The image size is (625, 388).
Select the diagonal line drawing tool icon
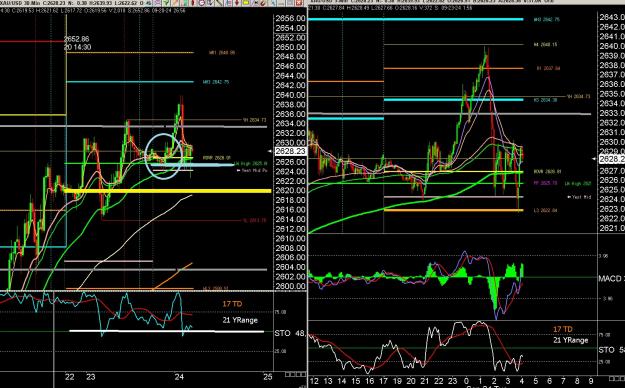(218, 2)
